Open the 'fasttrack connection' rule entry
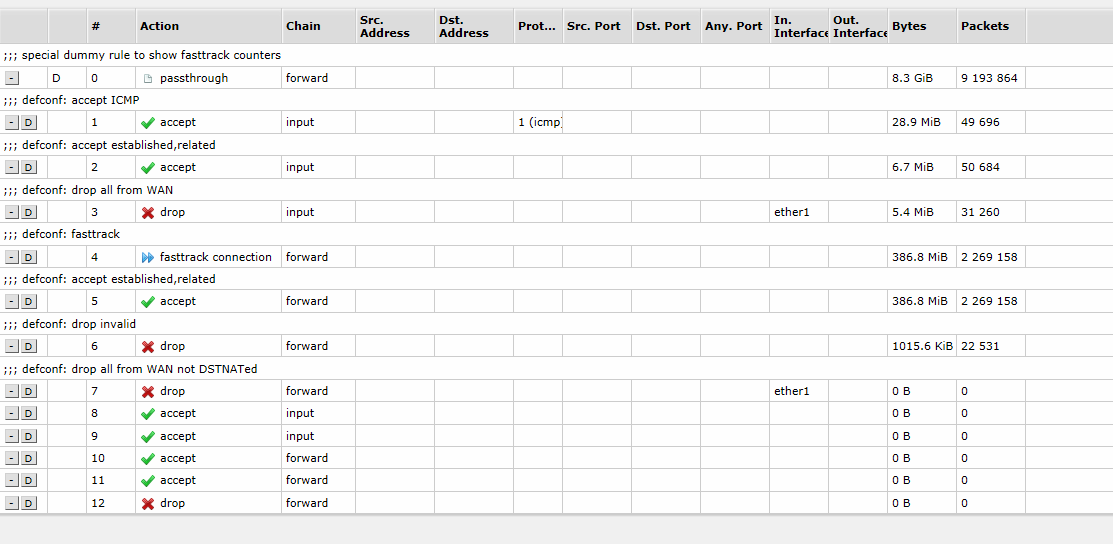The width and height of the screenshot is (1113, 544). click(x=215, y=257)
